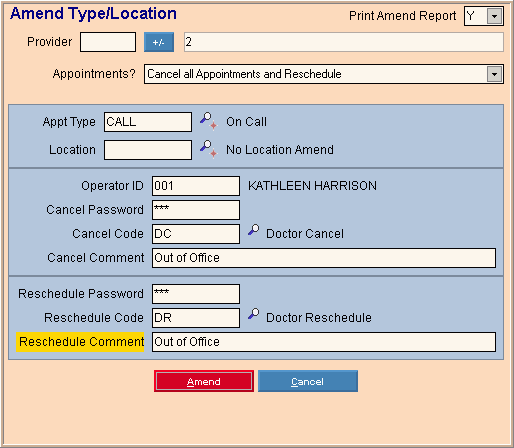
Task: Click the +/- provider button
Action: pyautogui.click(x=159, y=42)
